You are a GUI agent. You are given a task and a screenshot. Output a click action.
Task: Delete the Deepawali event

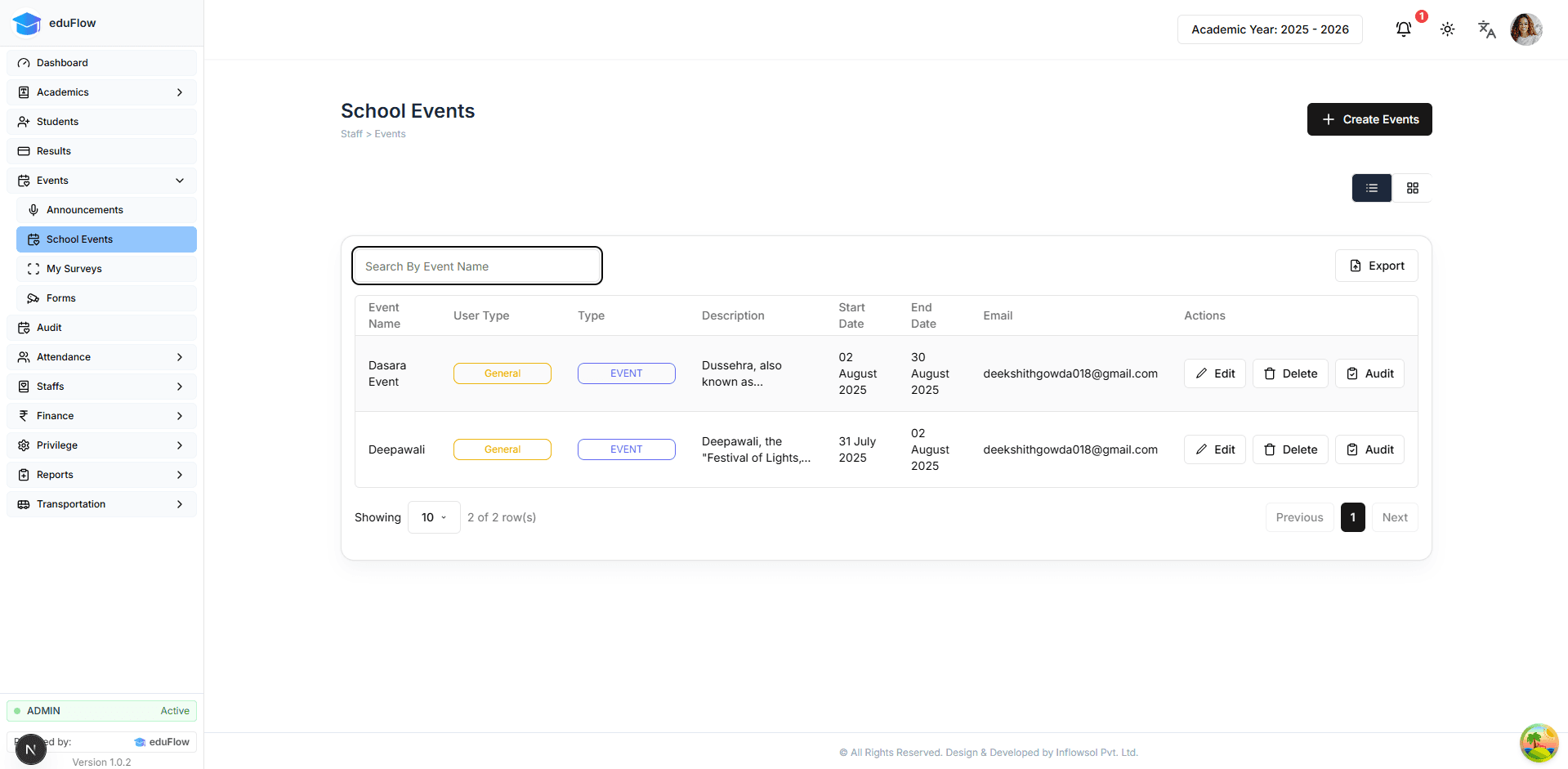(x=1289, y=449)
